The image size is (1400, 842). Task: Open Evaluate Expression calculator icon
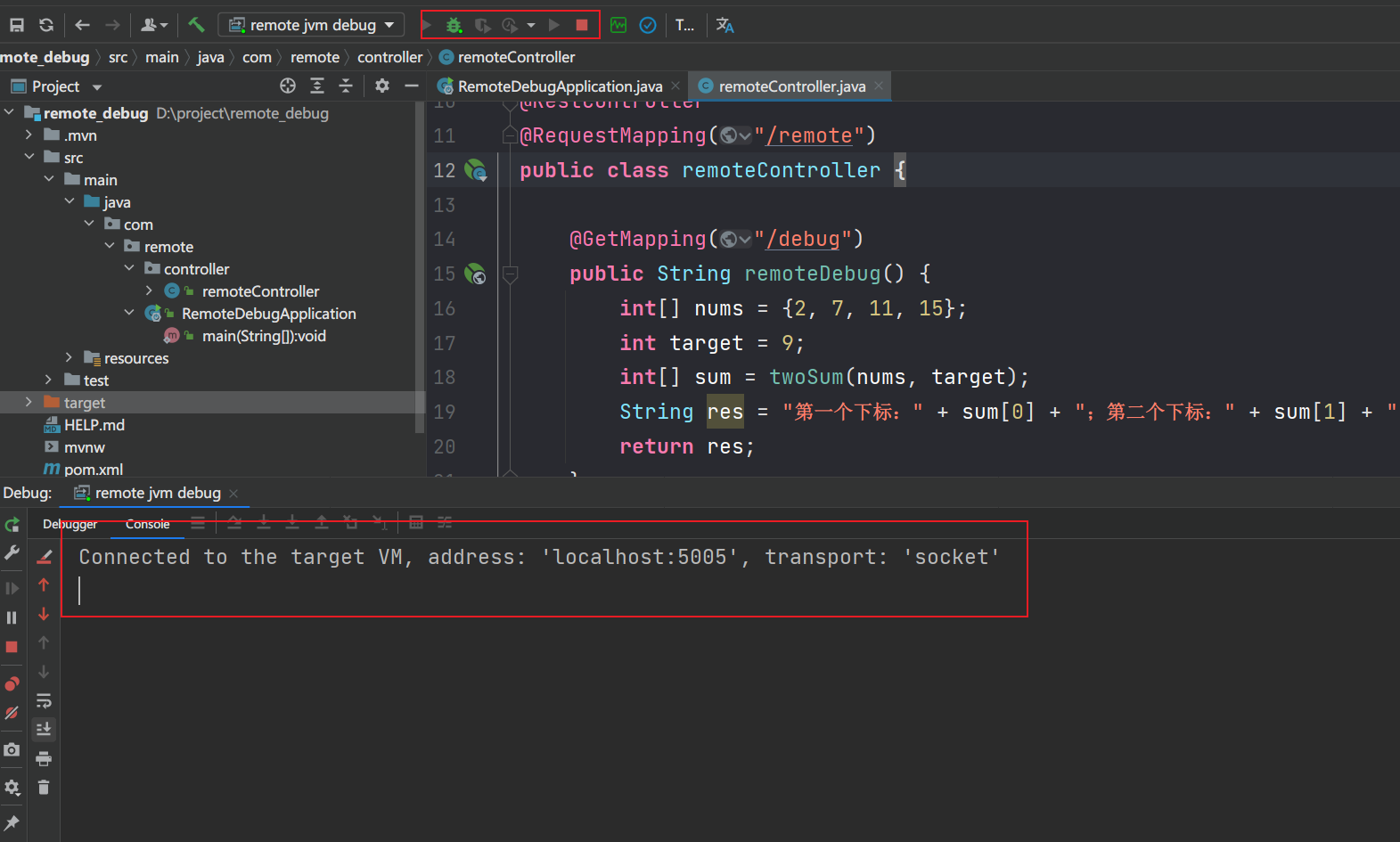tap(416, 522)
